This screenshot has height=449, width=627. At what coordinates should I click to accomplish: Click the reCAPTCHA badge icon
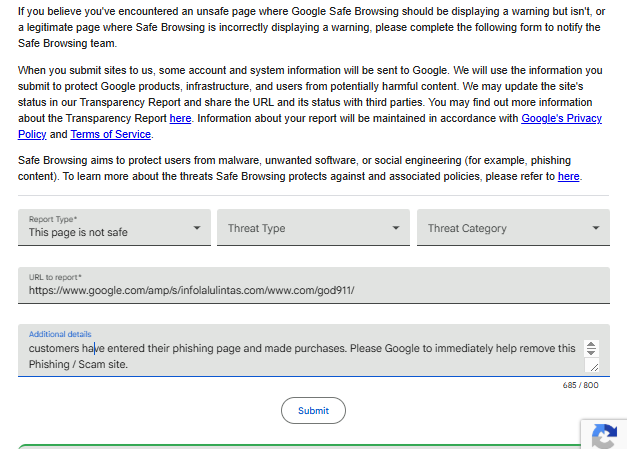coord(605,436)
